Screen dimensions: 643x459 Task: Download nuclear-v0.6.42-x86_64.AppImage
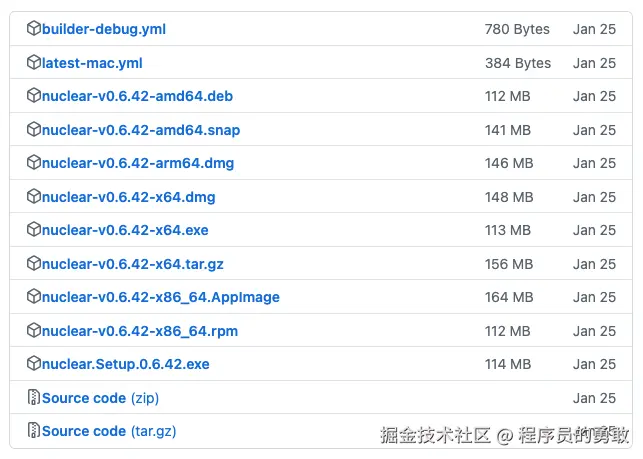[161, 297]
